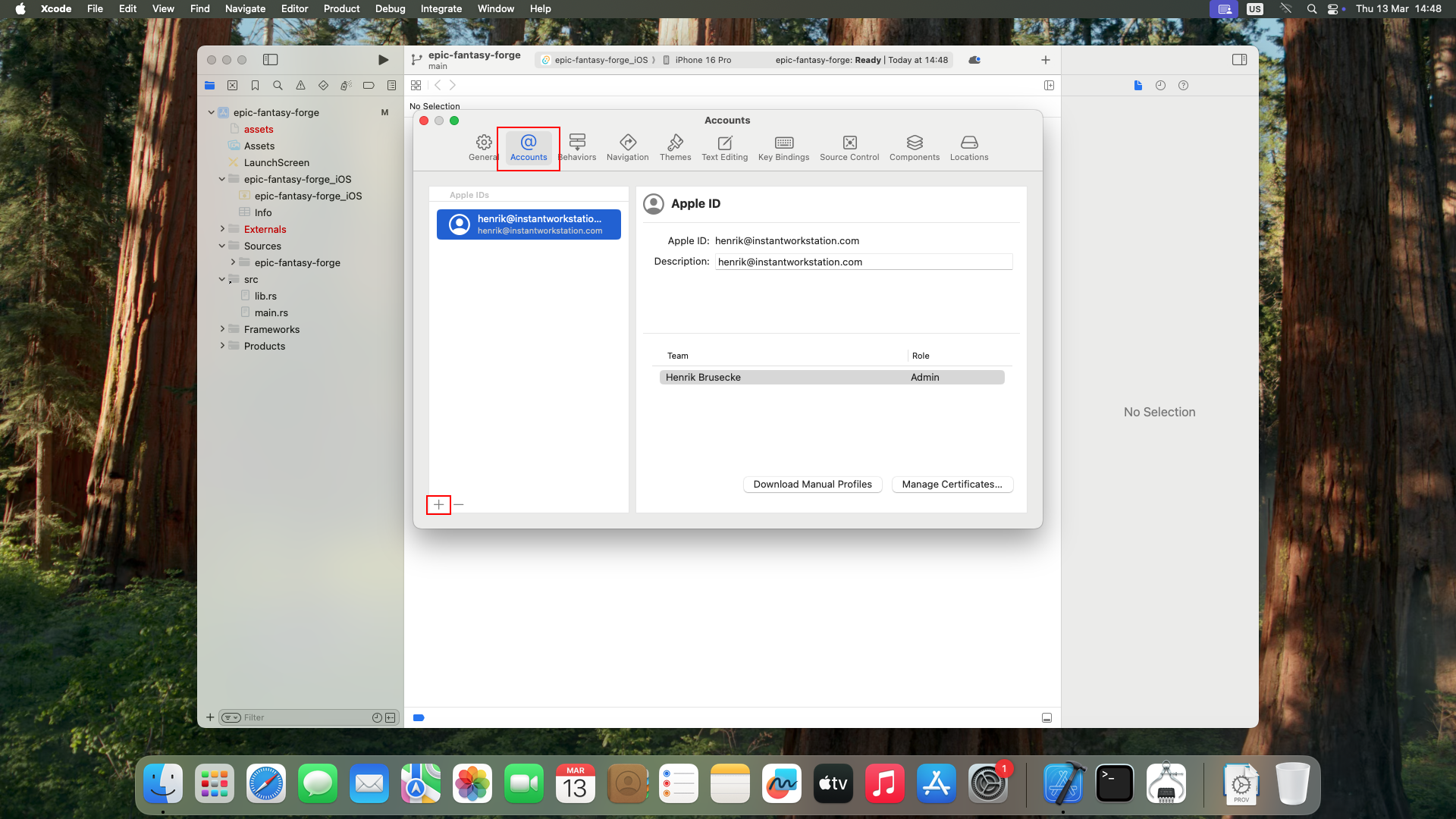Switch to Source Control settings tab
Viewport: 1456px width, 819px height.
[849, 147]
